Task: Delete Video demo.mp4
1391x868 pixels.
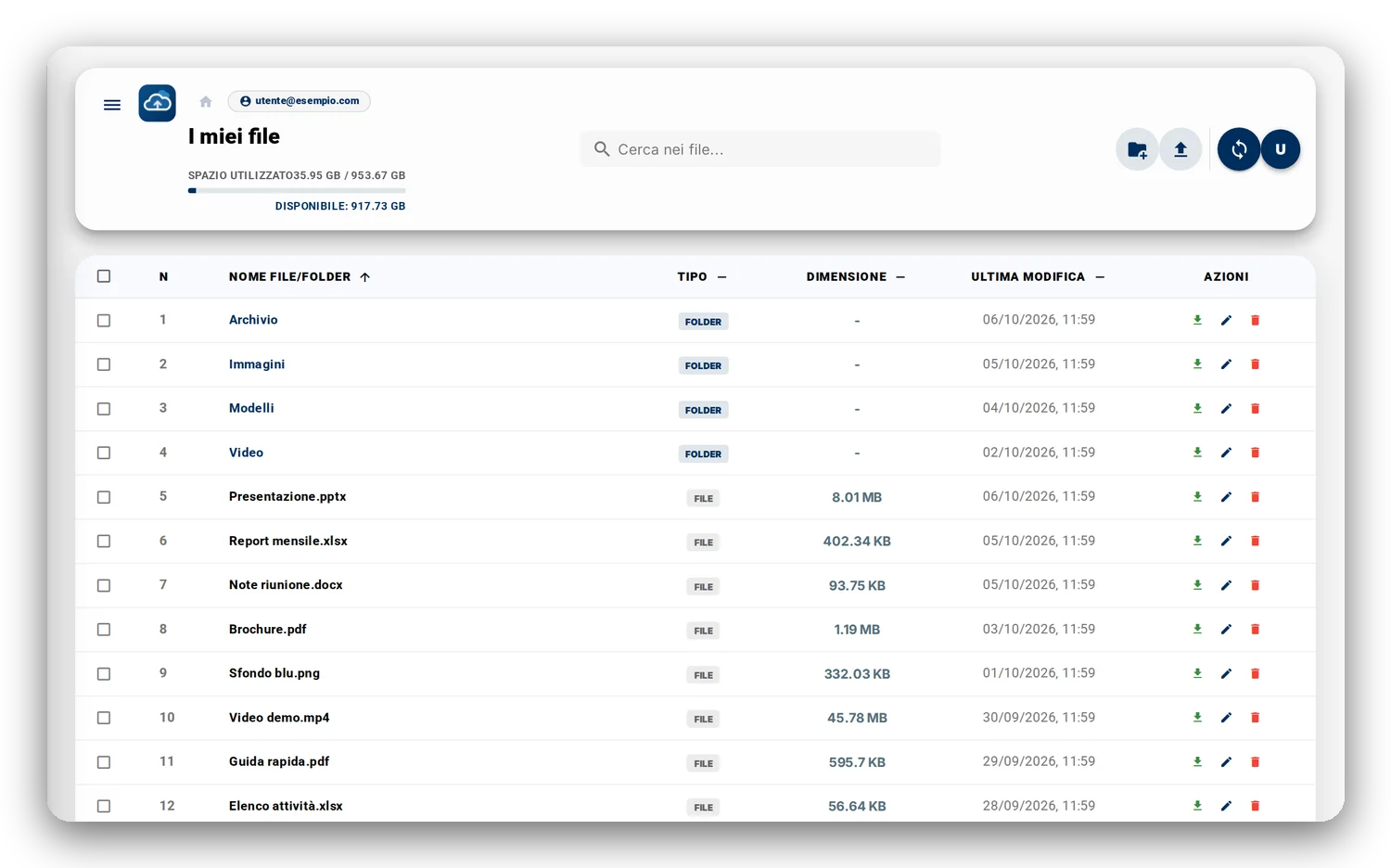Action: click(1255, 718)
